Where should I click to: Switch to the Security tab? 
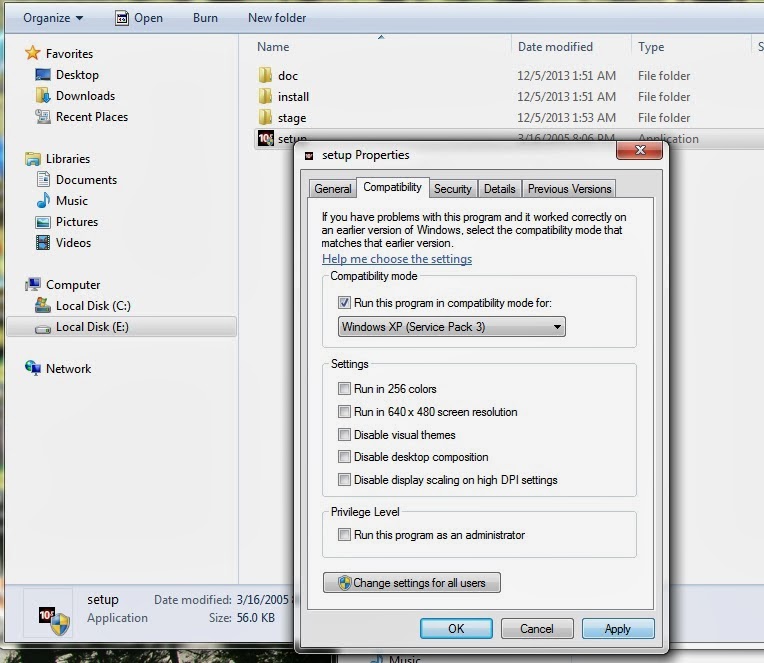[453, 189]
